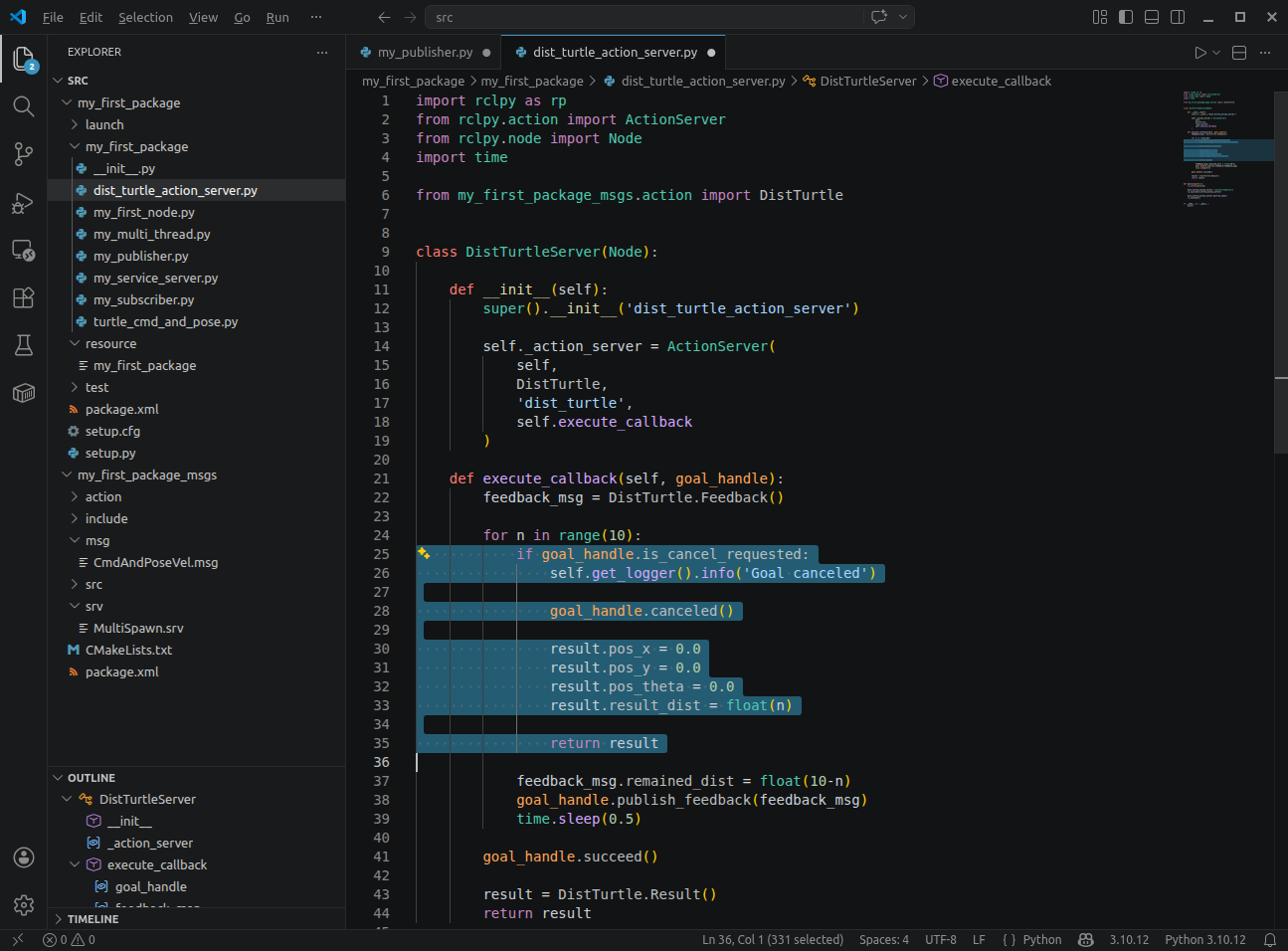Open my_subscriber.py in explorer
This screenshot has width=1288, height=951.
(196, 299)
